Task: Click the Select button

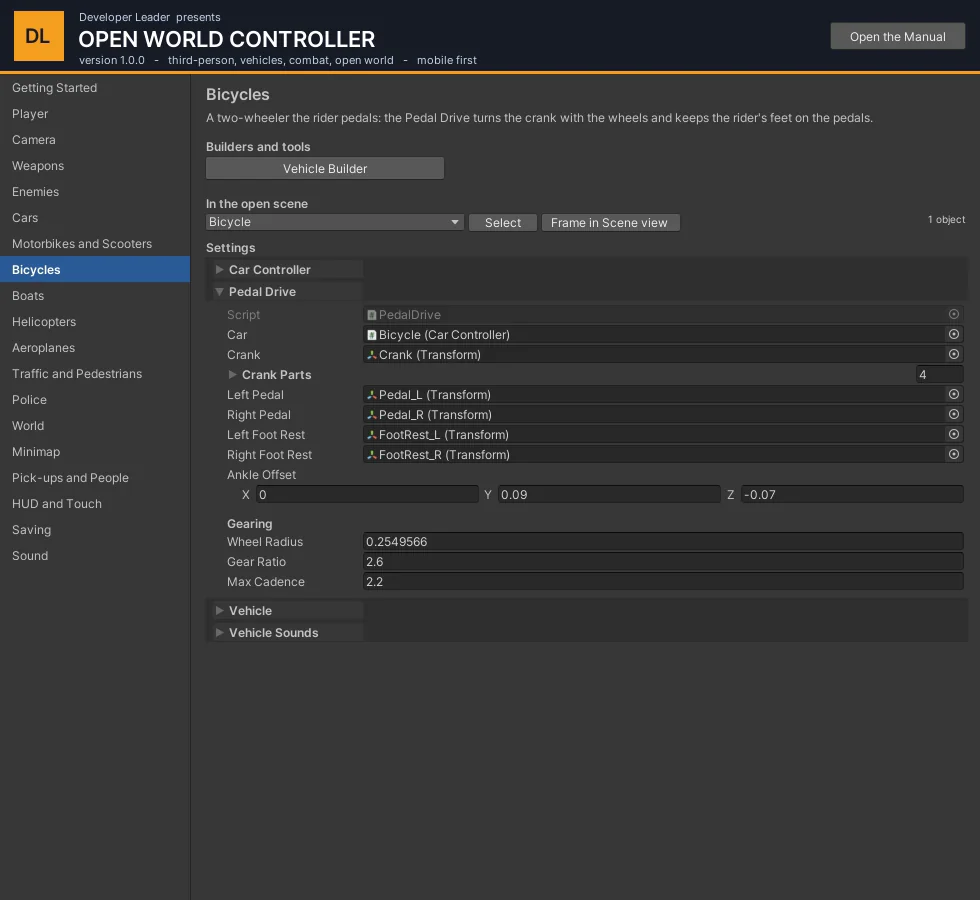Action: [x=502, y=222]
